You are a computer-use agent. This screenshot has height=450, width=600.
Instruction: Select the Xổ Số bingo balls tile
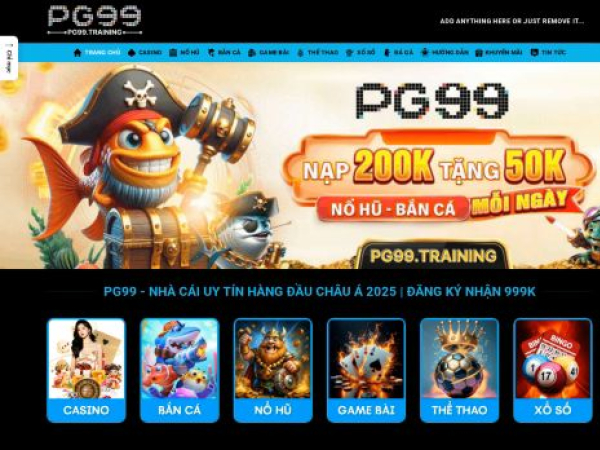[x=553, y=370]
